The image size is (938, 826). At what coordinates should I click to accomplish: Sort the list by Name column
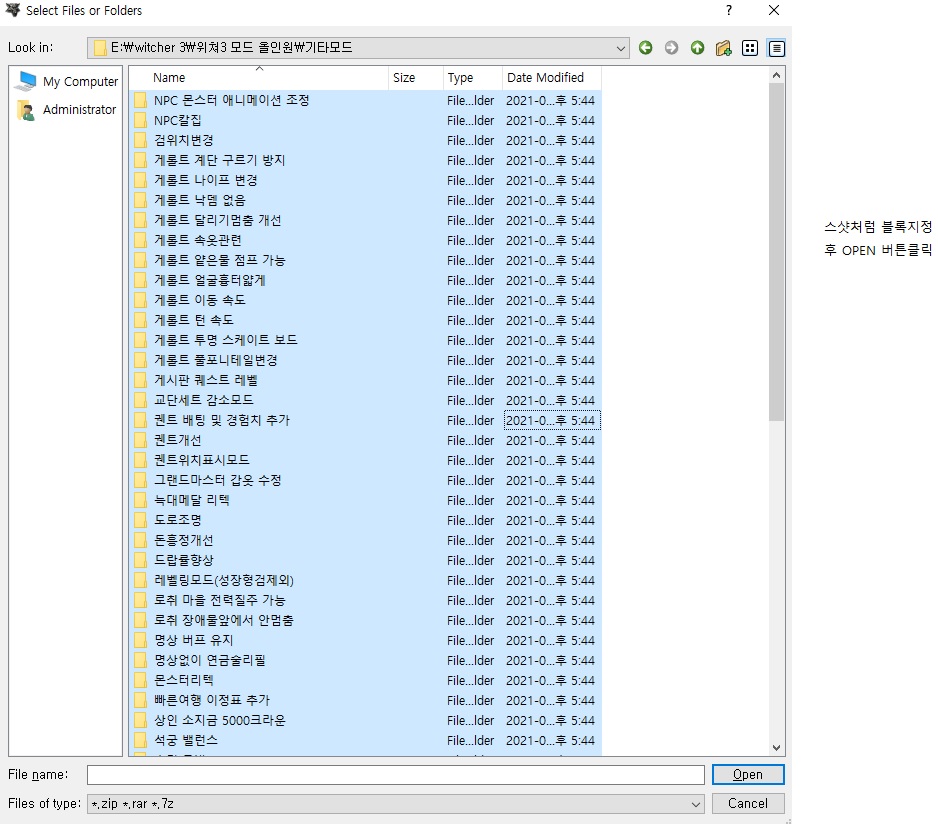coord(258,78)
